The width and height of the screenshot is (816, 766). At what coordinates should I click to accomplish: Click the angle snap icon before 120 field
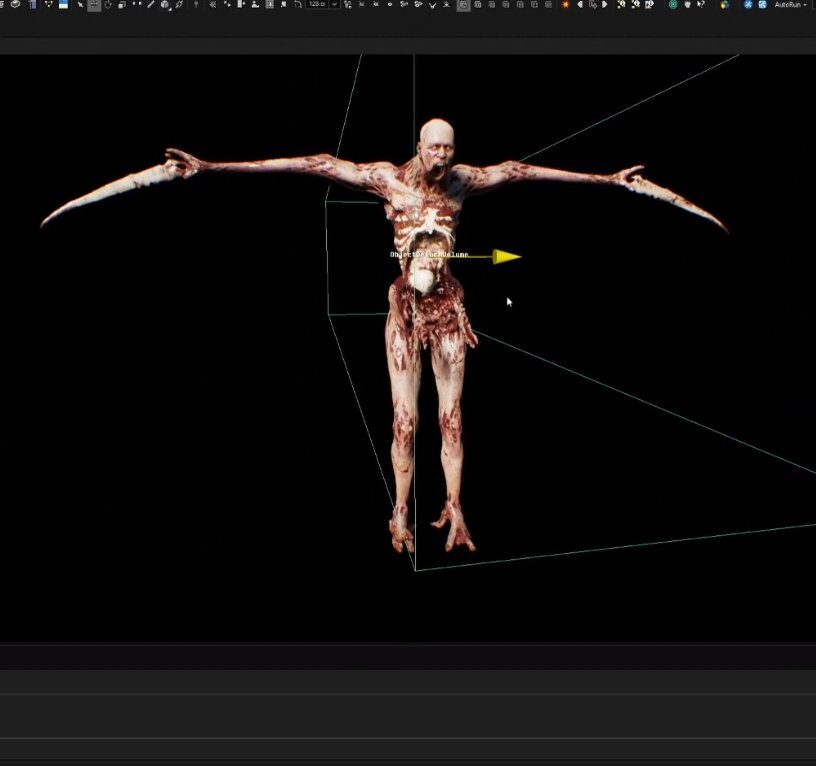coord(298,5)
